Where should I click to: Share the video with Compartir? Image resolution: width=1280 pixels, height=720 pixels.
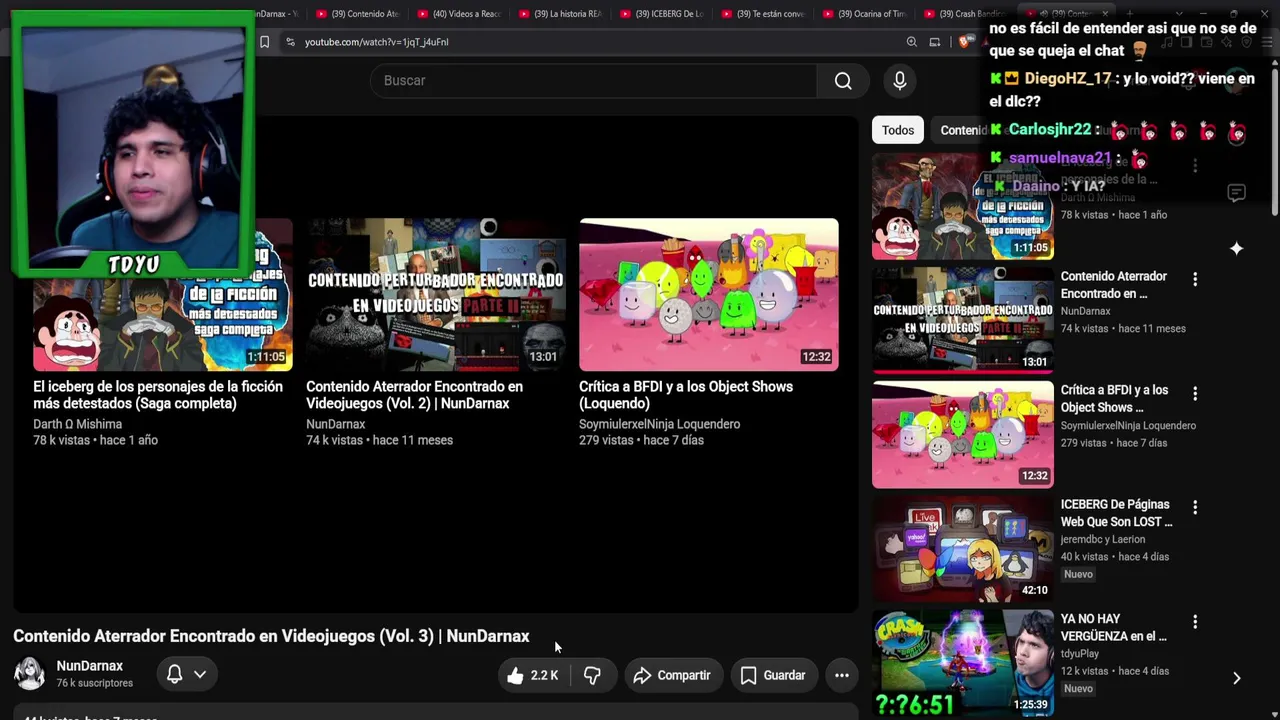tap(672, 675)
